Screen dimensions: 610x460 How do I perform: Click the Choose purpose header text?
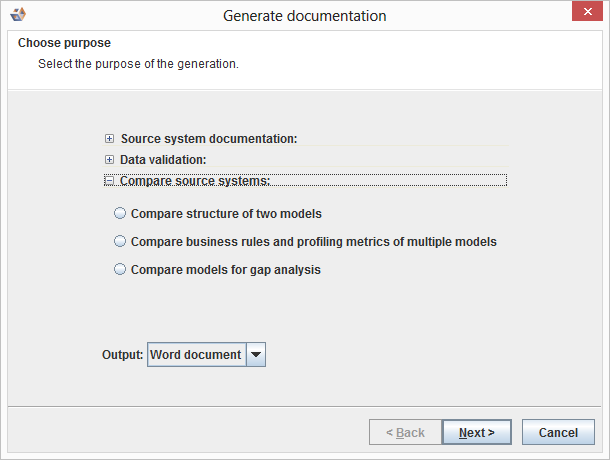64,44
